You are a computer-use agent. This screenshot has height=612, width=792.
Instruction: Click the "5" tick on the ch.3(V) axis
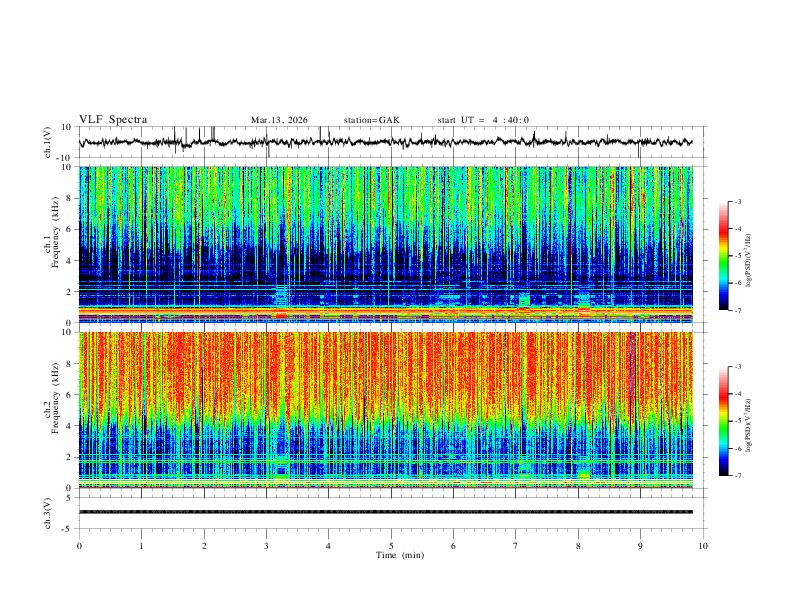click(x=70, y=497)
